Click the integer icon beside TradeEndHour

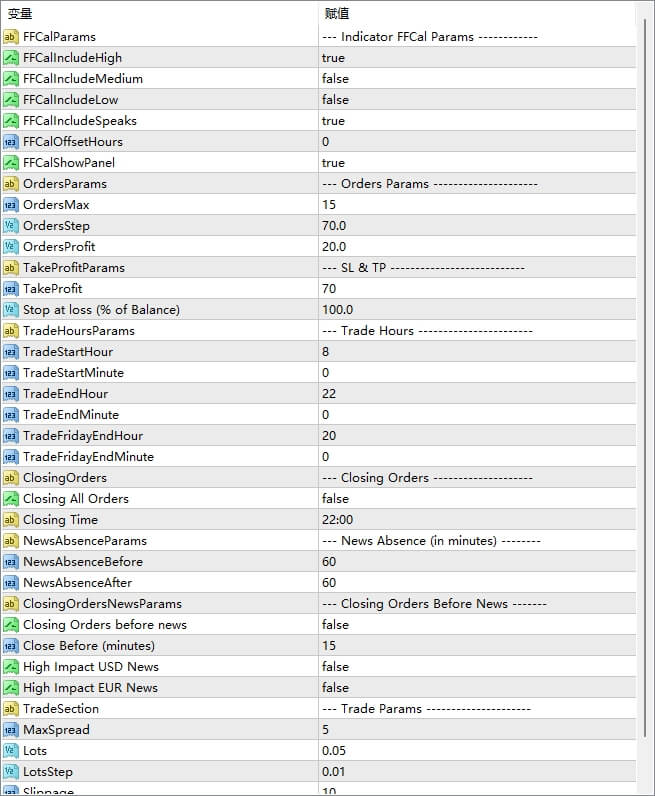[x=10, y=394]
